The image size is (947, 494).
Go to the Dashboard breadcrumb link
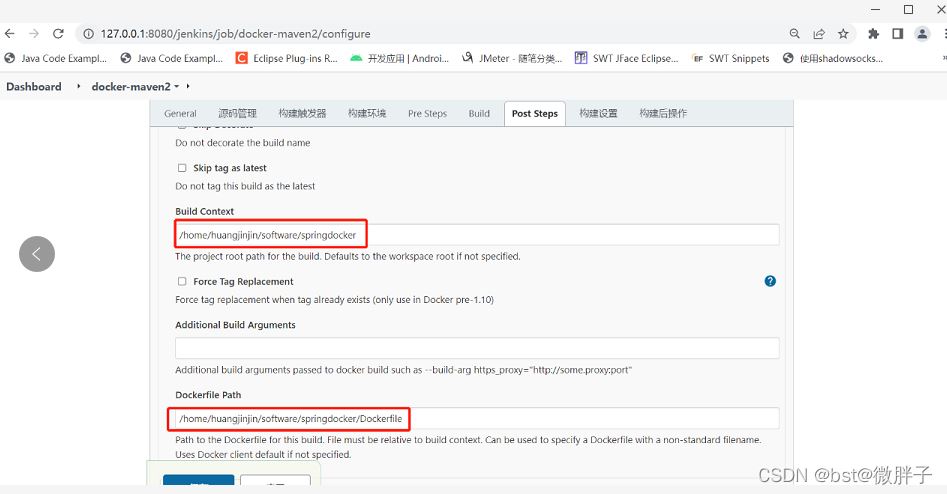click(x=34, y=87)
